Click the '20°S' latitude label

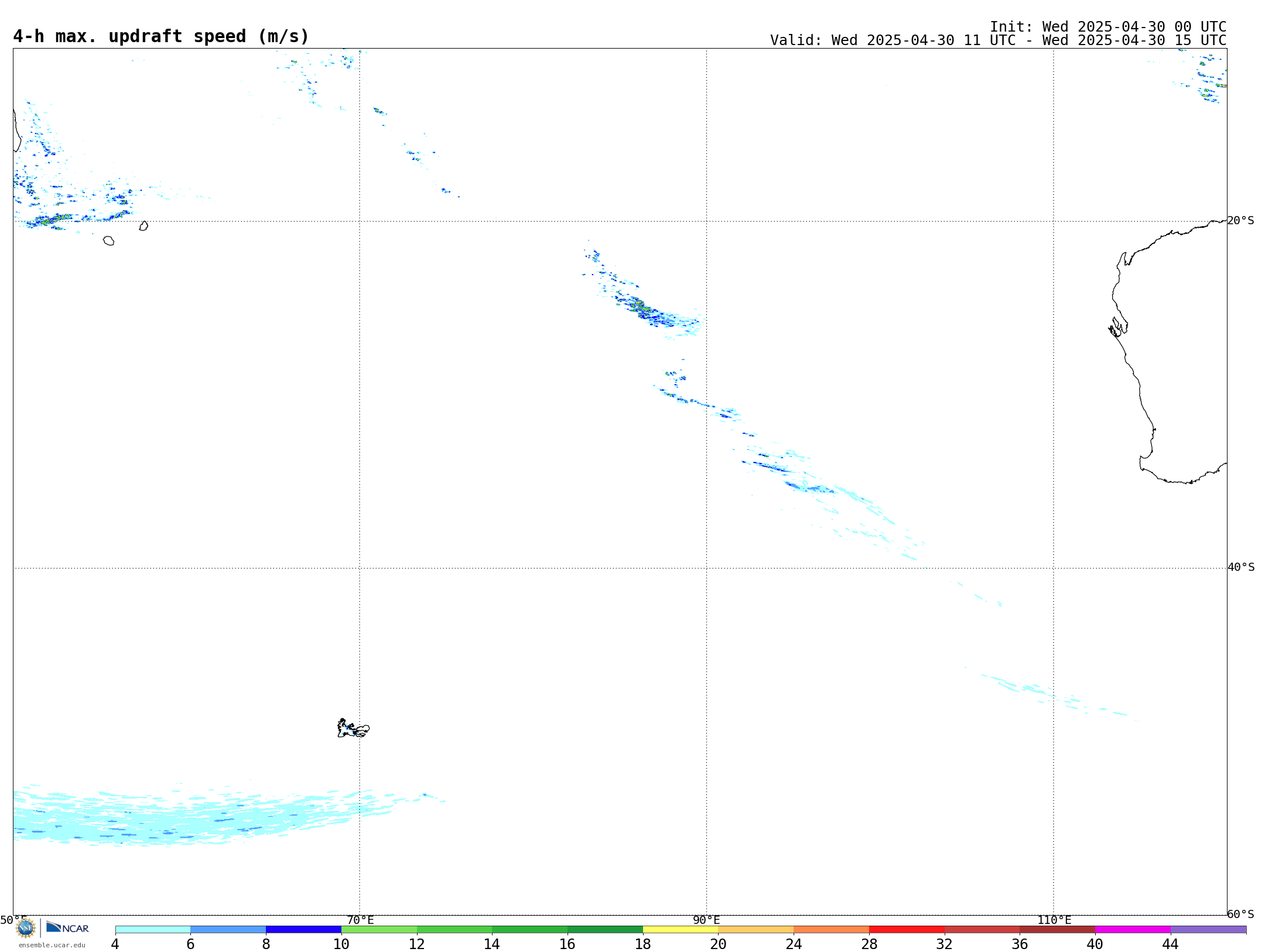point(1240,221)
